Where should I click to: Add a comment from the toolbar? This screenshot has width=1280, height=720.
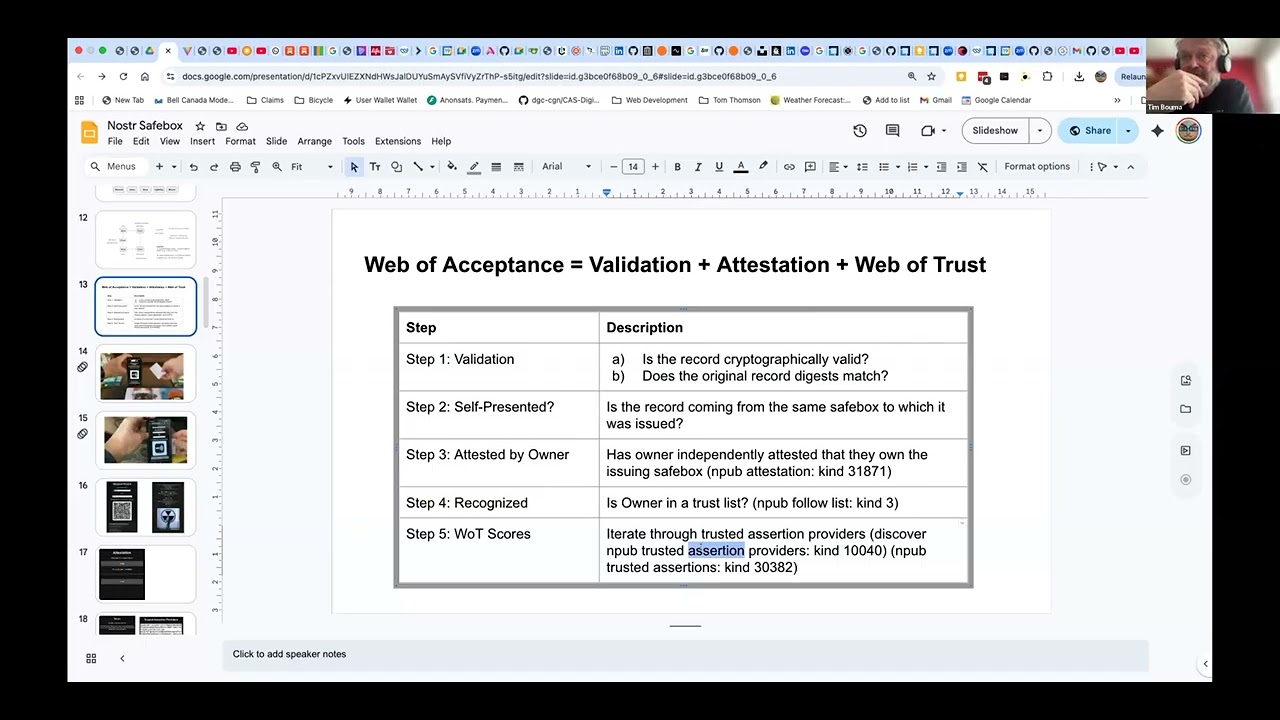pos(810,167)
